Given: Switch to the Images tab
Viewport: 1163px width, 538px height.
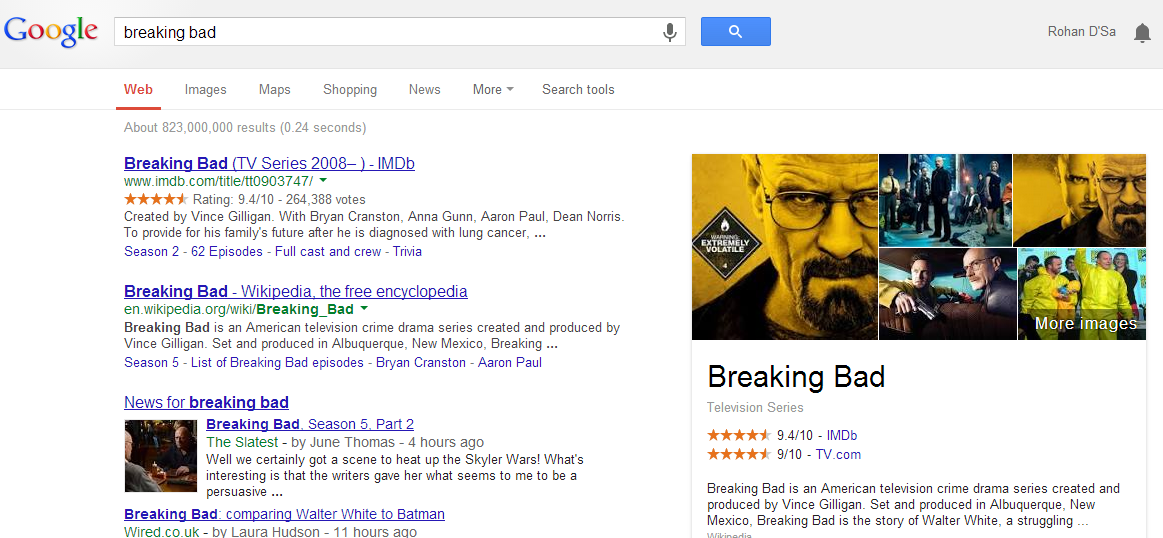Looking at the screenshot, I should click(205, 90).
